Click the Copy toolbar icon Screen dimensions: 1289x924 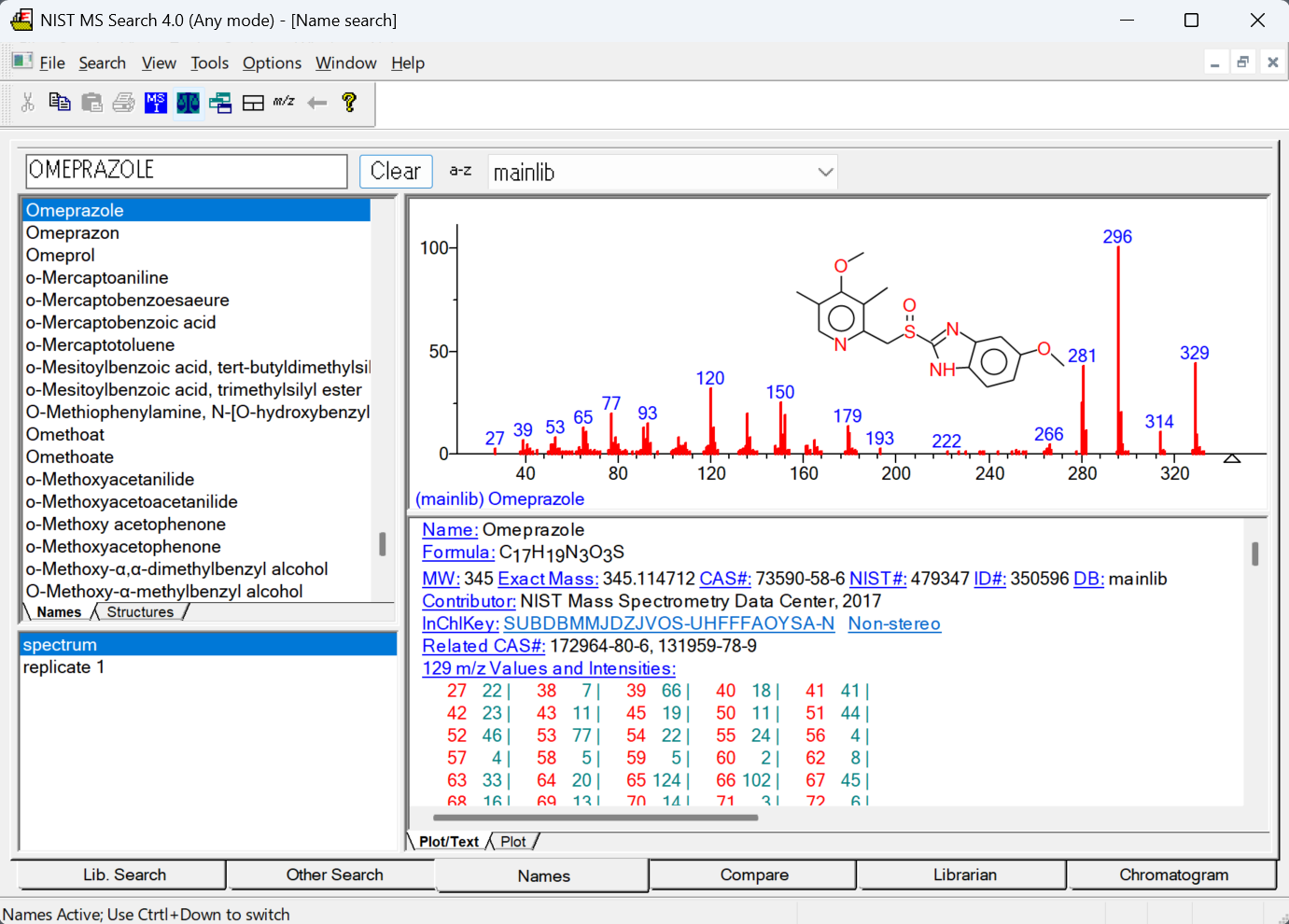pos(60,102)
